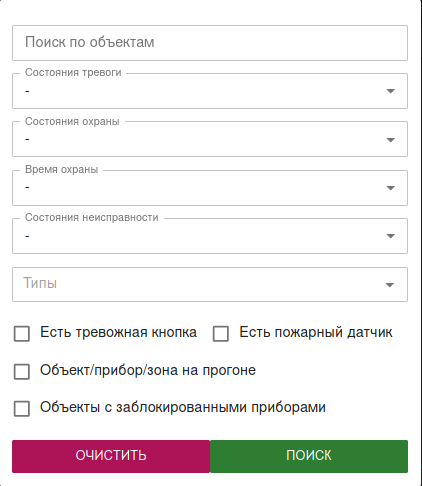Click the 'Объекты с заблокированными приборами' label text
Viewport: 422px width, 486px height.
click(x=183, y=407)
